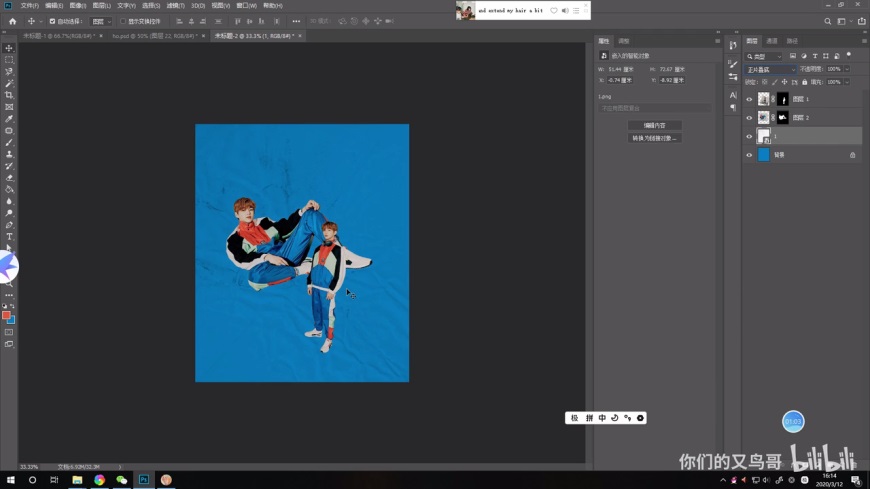Toggle the Auto-Select checkbox
The height and width of the screenshot is (489, 870).
click(52, 21)
